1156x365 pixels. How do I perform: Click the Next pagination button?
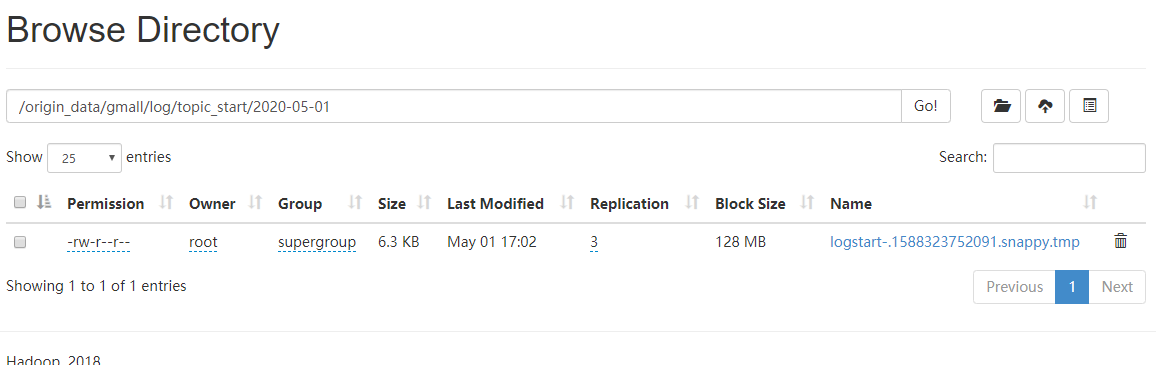(x=1117, y=287)
